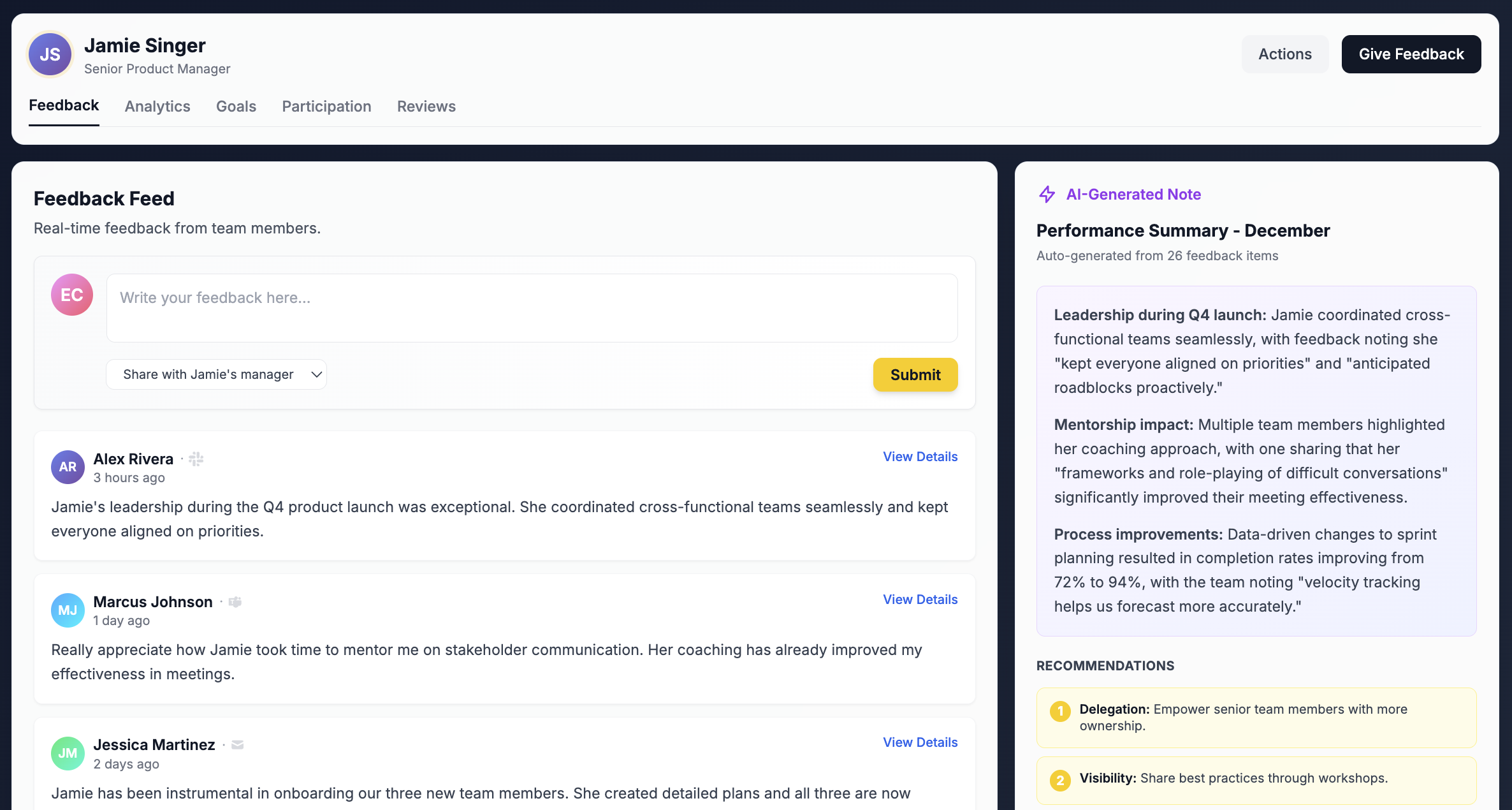Open the Actions menu

click(x=1284, y=54)
